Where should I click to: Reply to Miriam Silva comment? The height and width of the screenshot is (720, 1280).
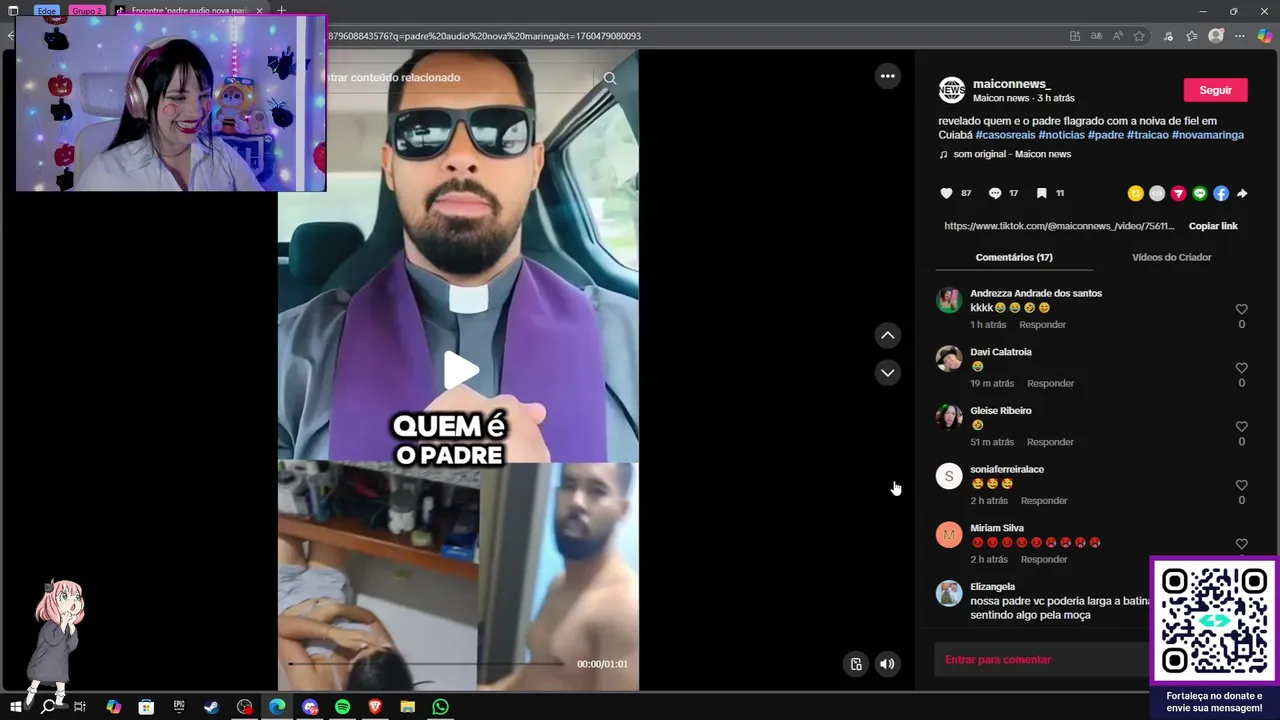click(1044, 560)
